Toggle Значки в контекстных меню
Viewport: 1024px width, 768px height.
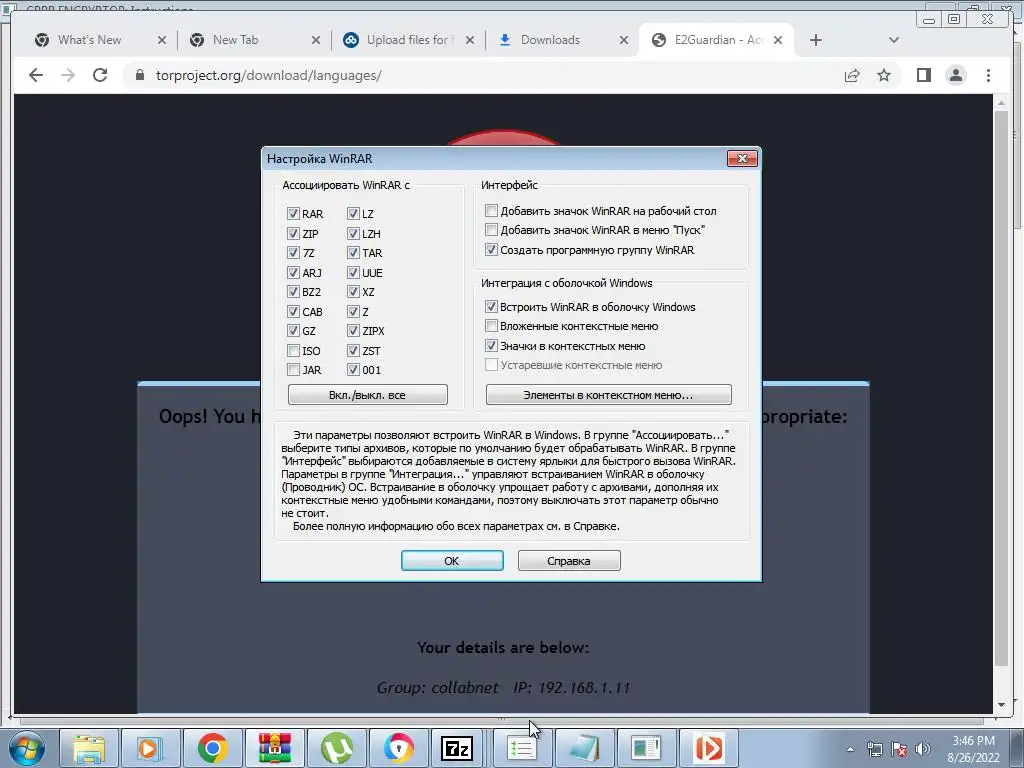point(491,345)
